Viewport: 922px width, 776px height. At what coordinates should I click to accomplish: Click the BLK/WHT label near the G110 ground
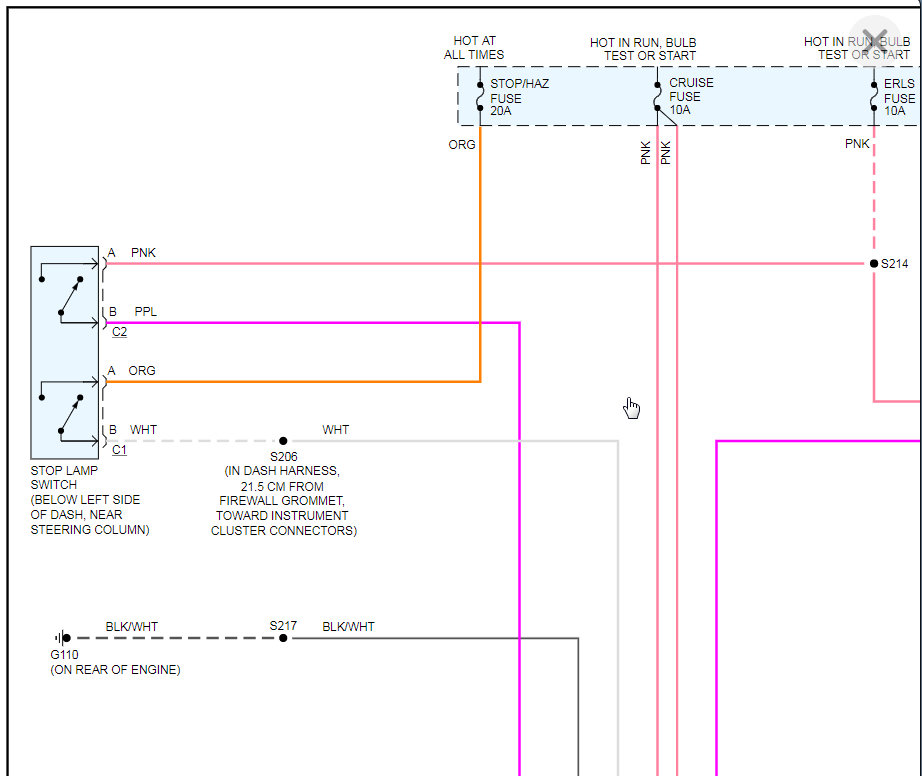(x=132, y=627)
